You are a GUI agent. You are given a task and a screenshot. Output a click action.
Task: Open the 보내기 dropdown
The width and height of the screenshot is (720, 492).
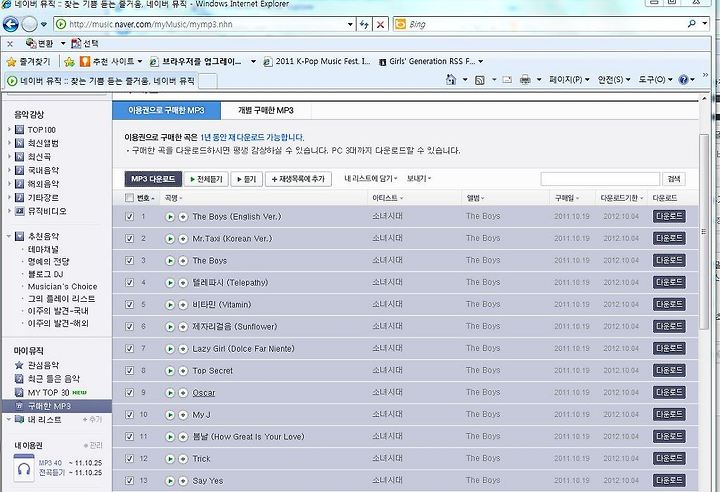[419, 179]
